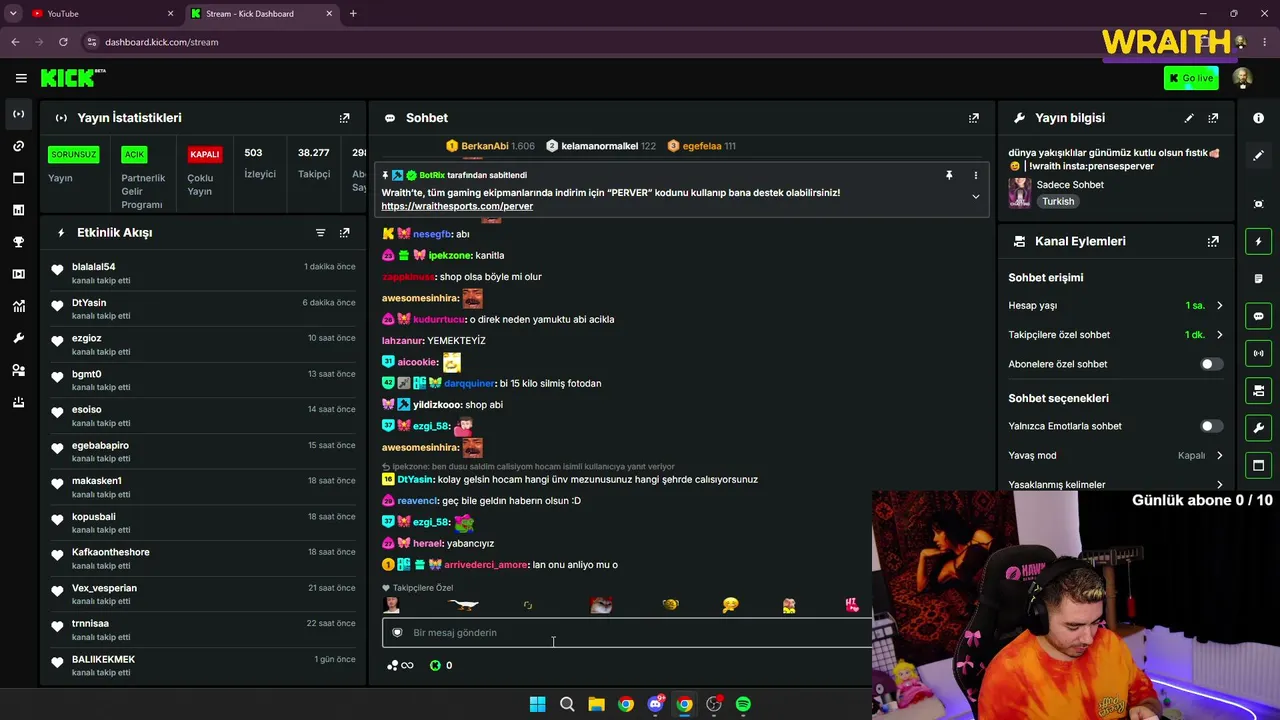This screenshot has height=720, width=1280.
Task: Open the wraithesports.com/perver link
Action: (x=457, y=206)
